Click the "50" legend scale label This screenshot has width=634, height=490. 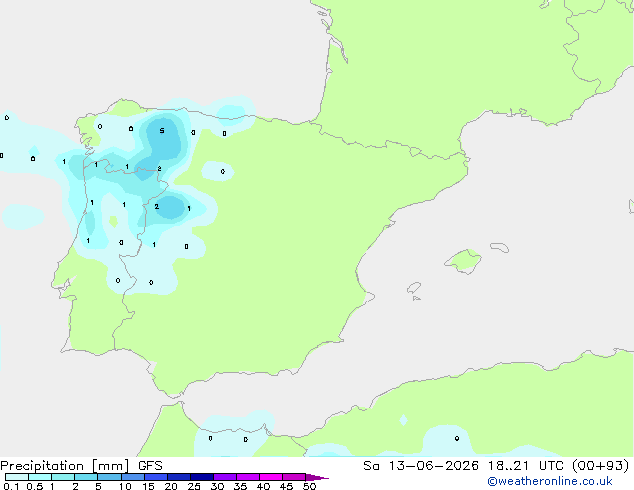(309, 486)
